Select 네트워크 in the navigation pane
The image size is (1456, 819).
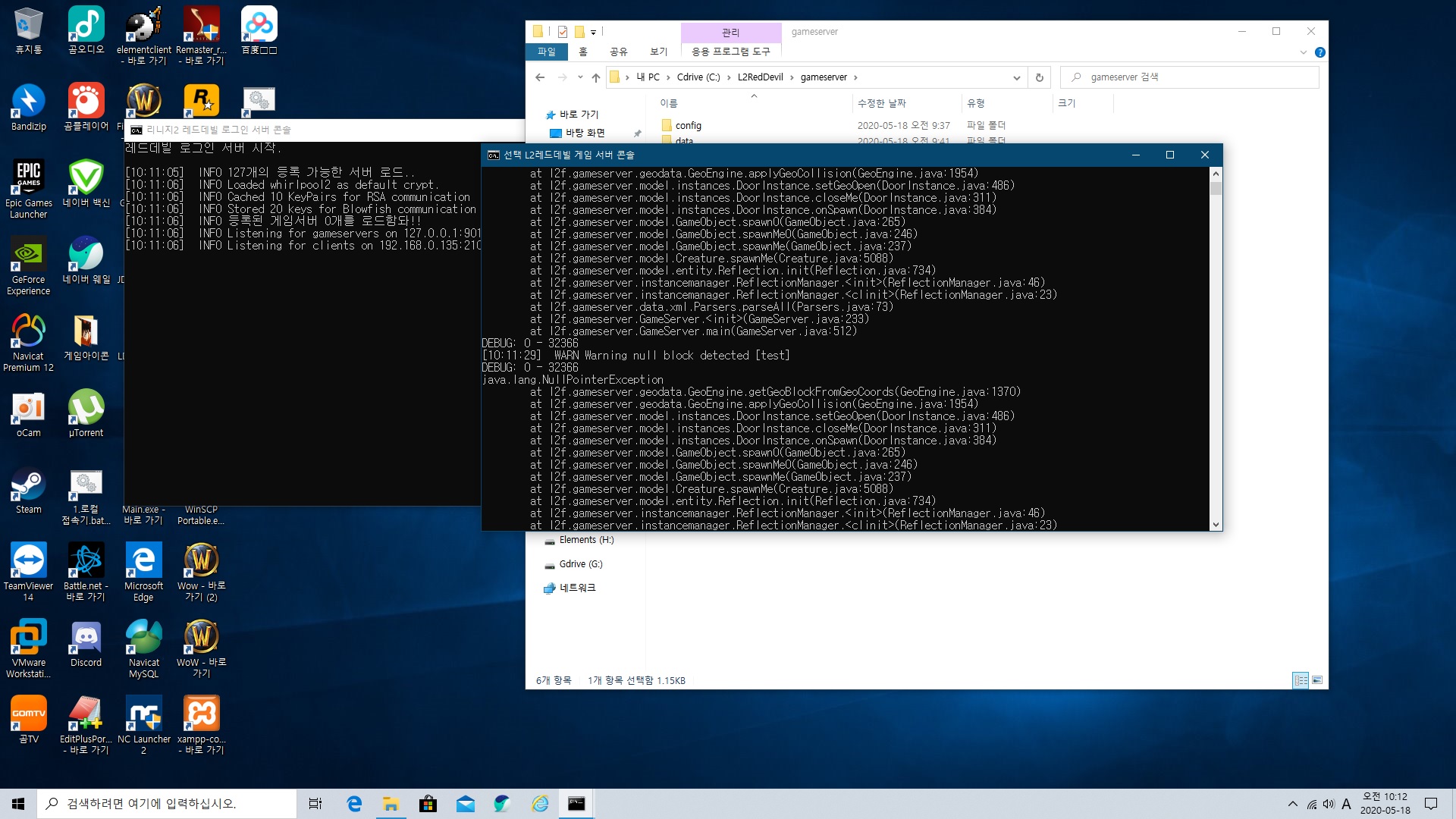[x=577, y=588]
